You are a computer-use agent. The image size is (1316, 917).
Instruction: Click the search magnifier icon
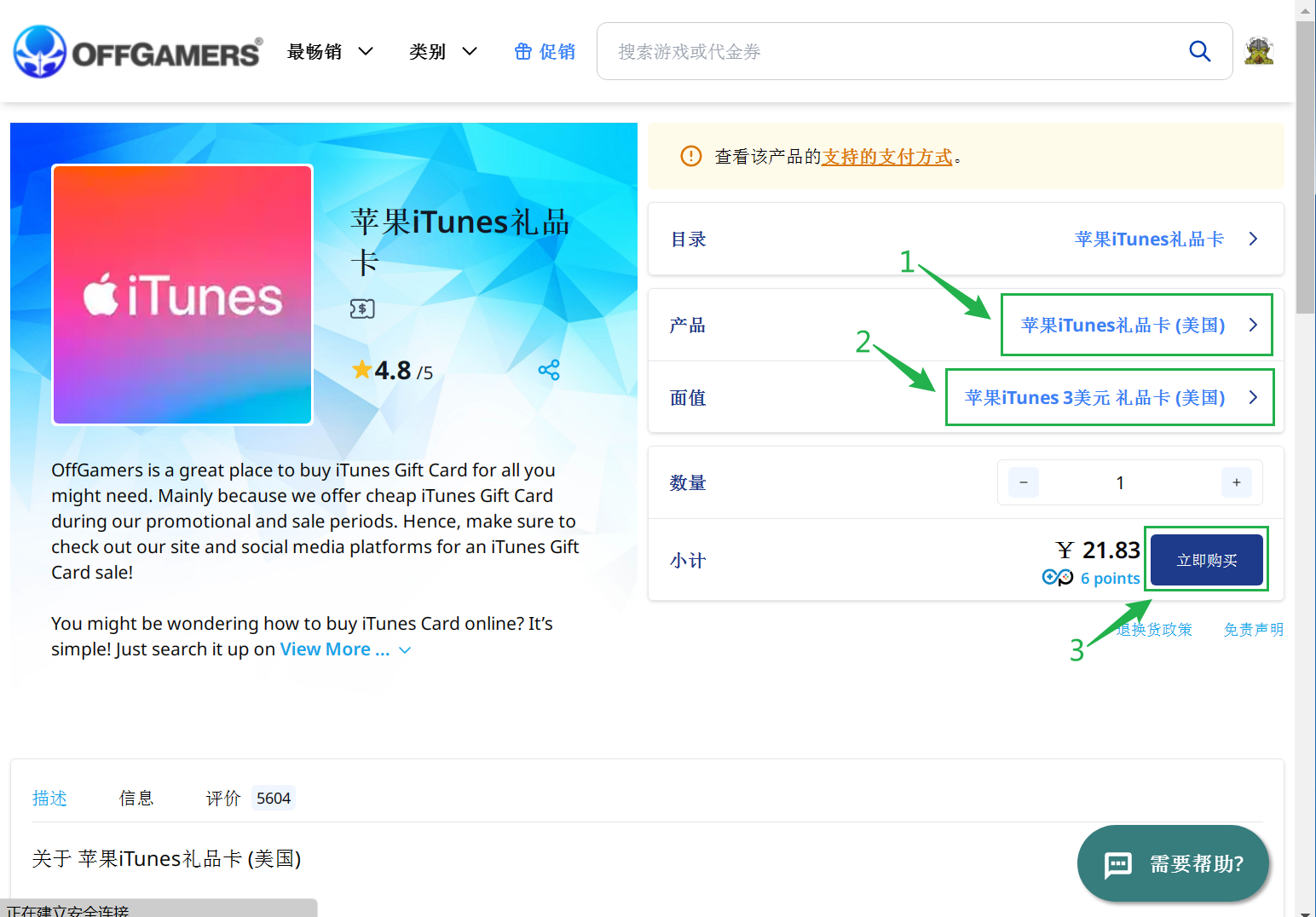[1199, 51]
